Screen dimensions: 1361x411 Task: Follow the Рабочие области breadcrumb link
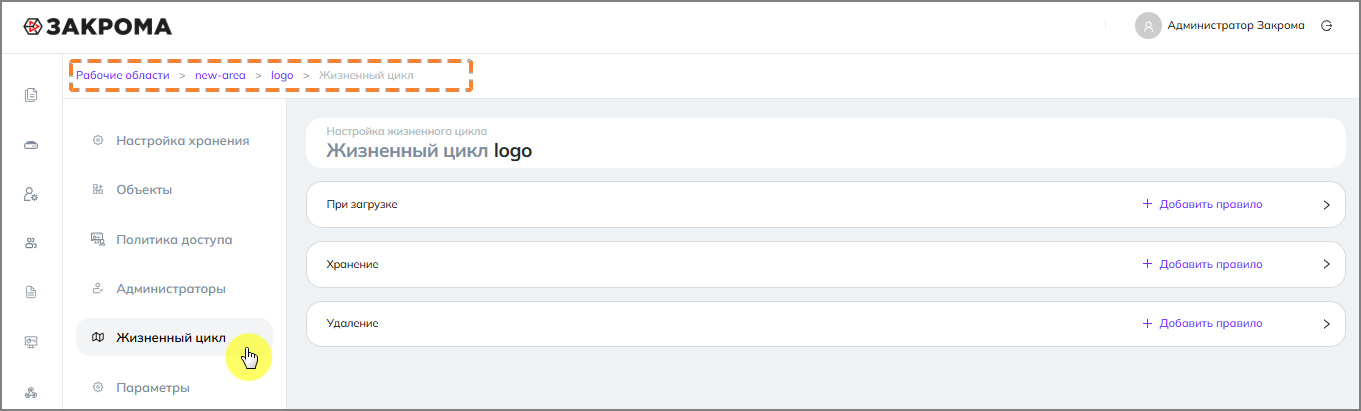[x=123, y=75]
